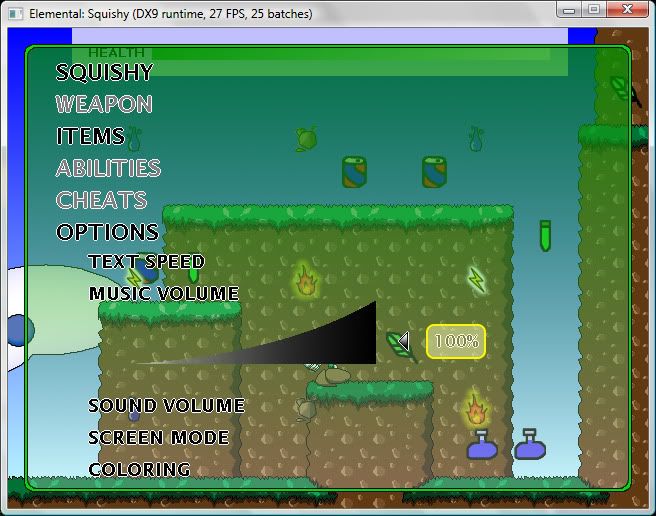Screen dimensions: 656x516
Task: Maximize the Elemental: Squishy window
Action: (594, 9)
